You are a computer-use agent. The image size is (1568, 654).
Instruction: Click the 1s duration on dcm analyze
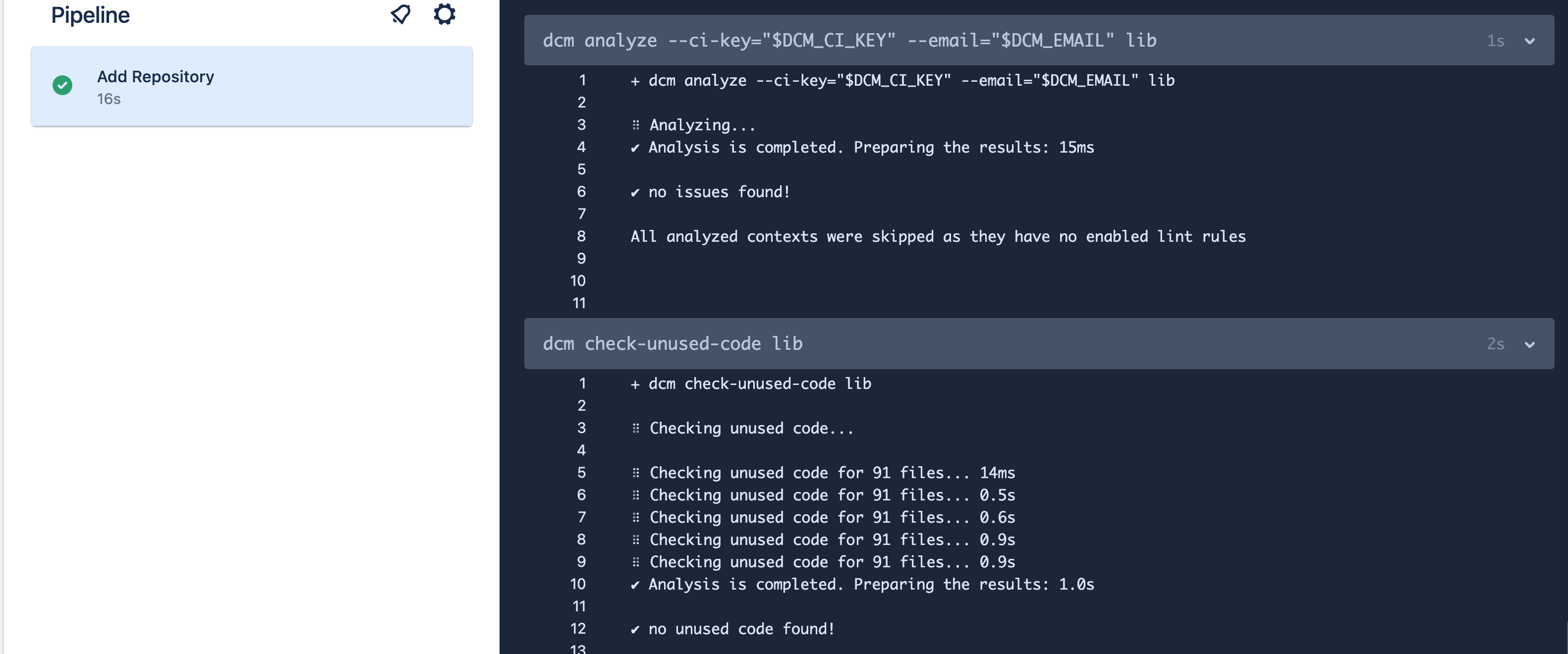pos(1496,41)
